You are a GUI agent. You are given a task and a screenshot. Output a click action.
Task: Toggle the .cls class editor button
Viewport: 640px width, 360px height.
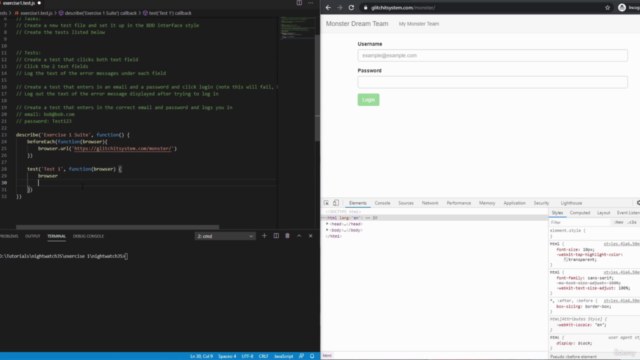click(x=632, y=222)
